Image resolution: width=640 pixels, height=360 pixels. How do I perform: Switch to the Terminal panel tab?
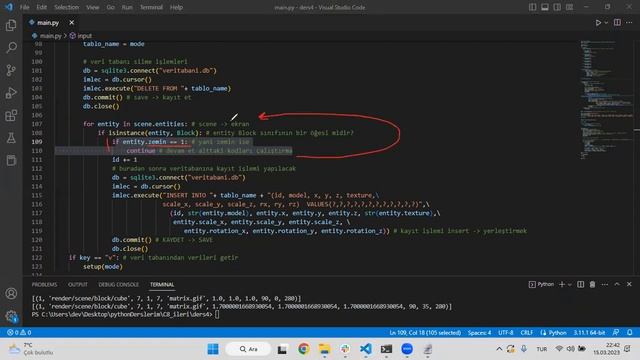tap(162, 284)
